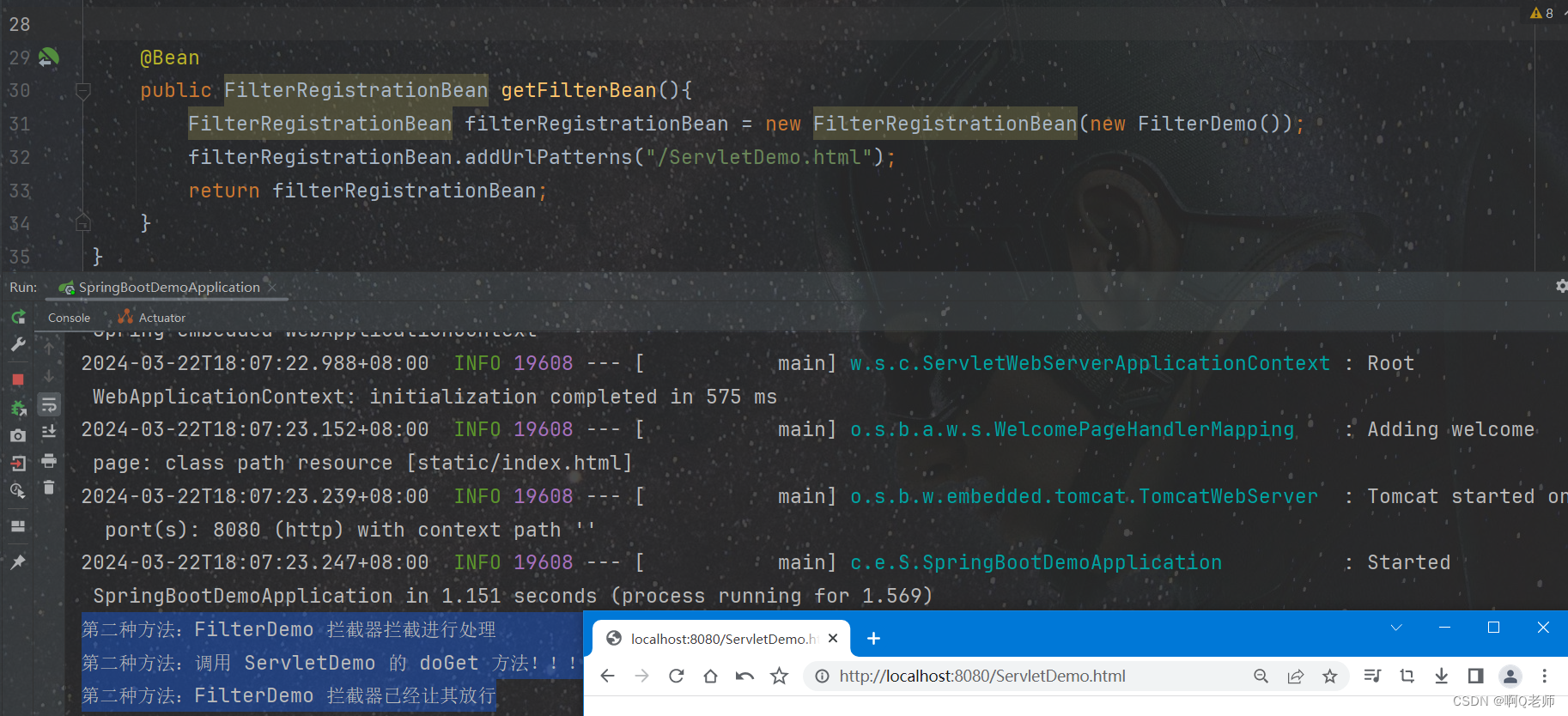Toggle the browser side panel
The image size is (1568, 716).
pyautogui.click(x=1475, y=677)
